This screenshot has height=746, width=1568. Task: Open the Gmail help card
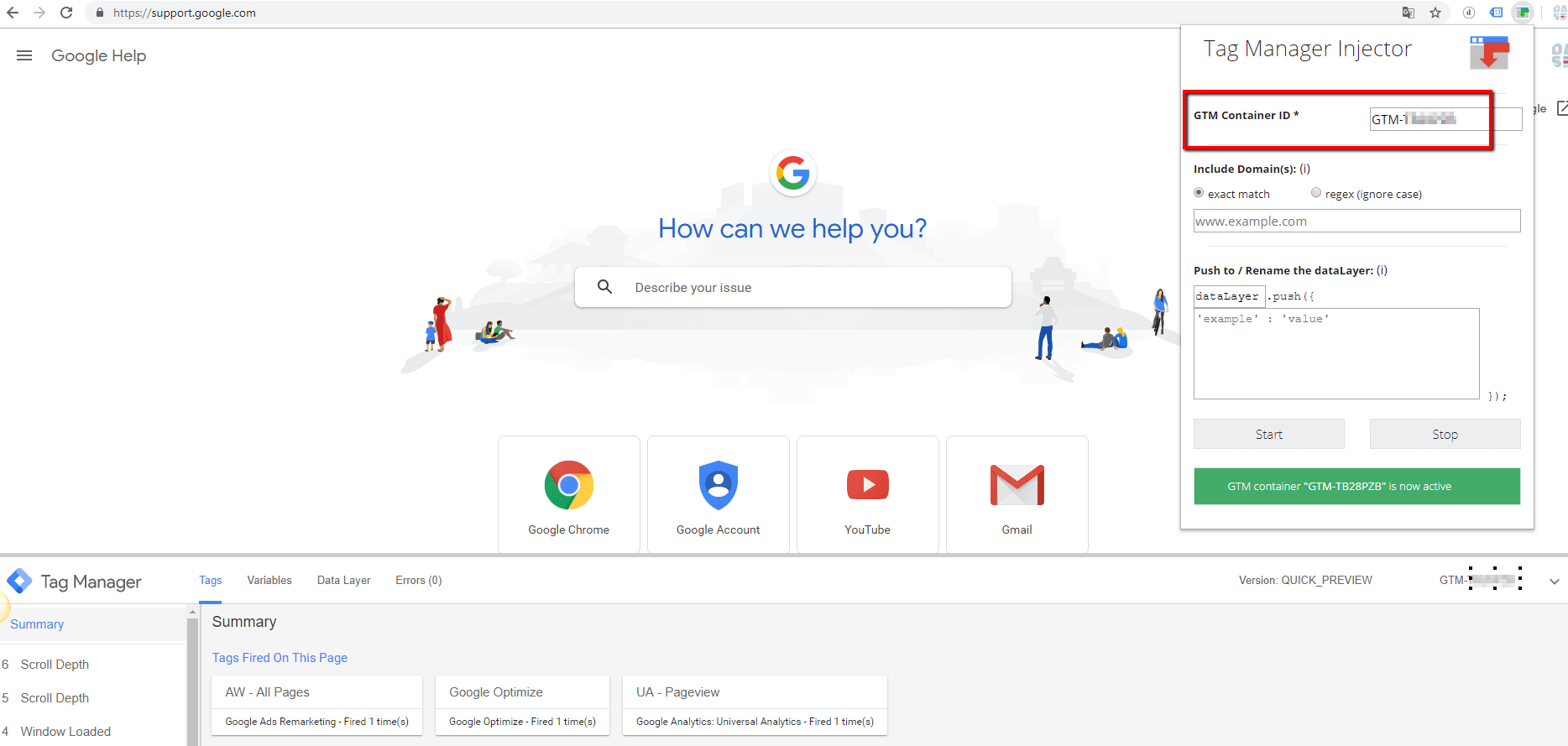tap(1017, 494)
